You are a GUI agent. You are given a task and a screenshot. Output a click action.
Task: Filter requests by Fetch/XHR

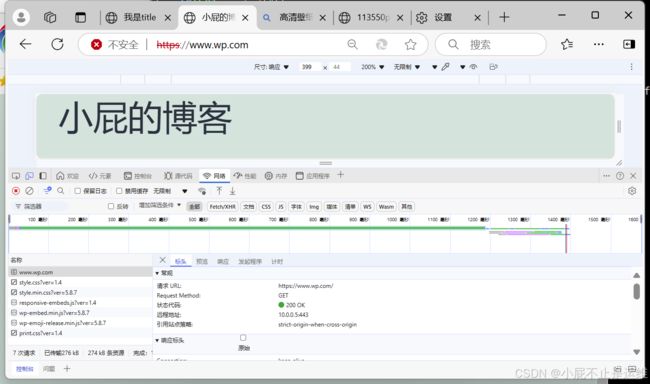[222, 207]
